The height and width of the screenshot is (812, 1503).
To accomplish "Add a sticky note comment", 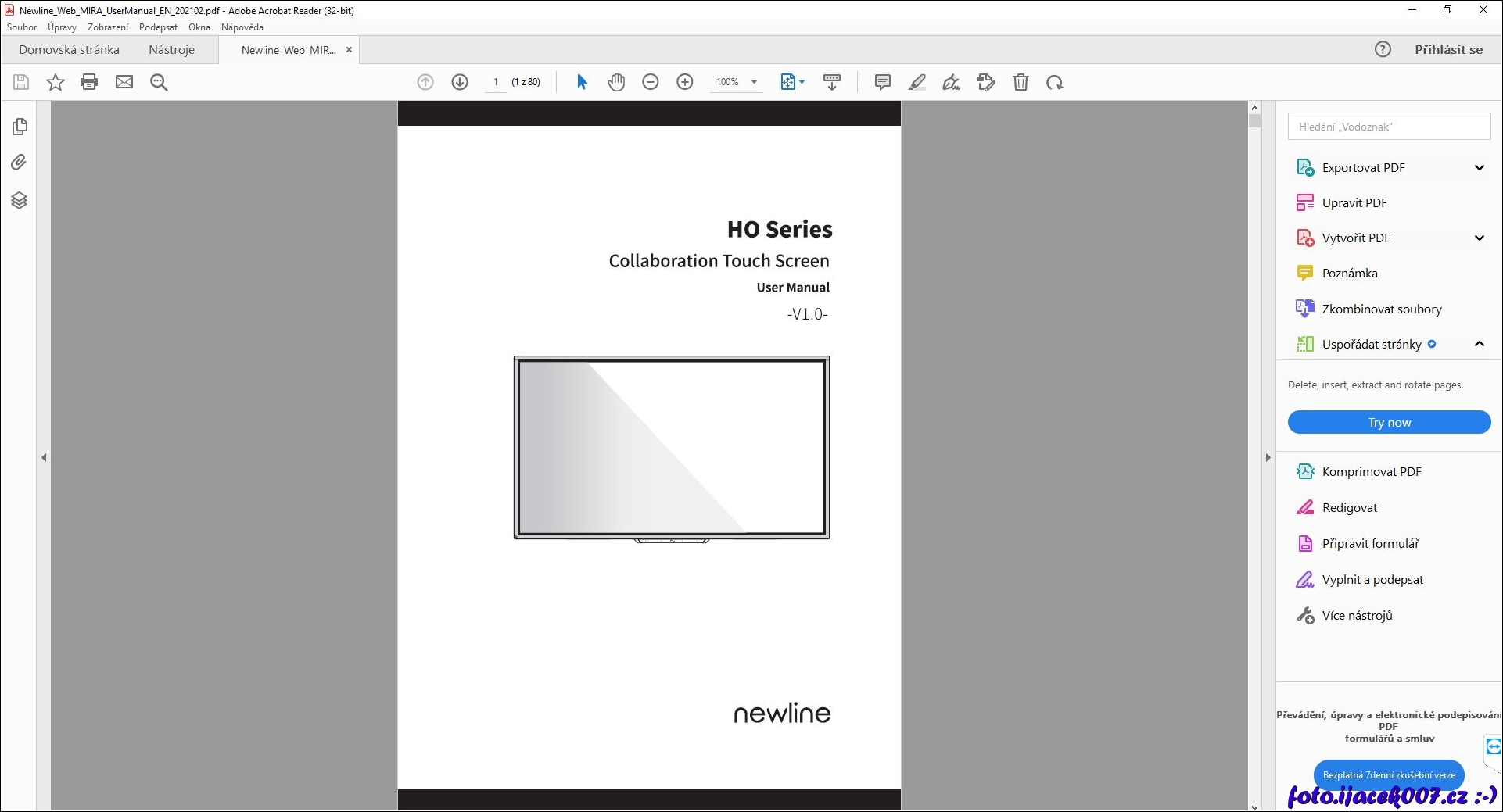I will [x=882, y=82].
